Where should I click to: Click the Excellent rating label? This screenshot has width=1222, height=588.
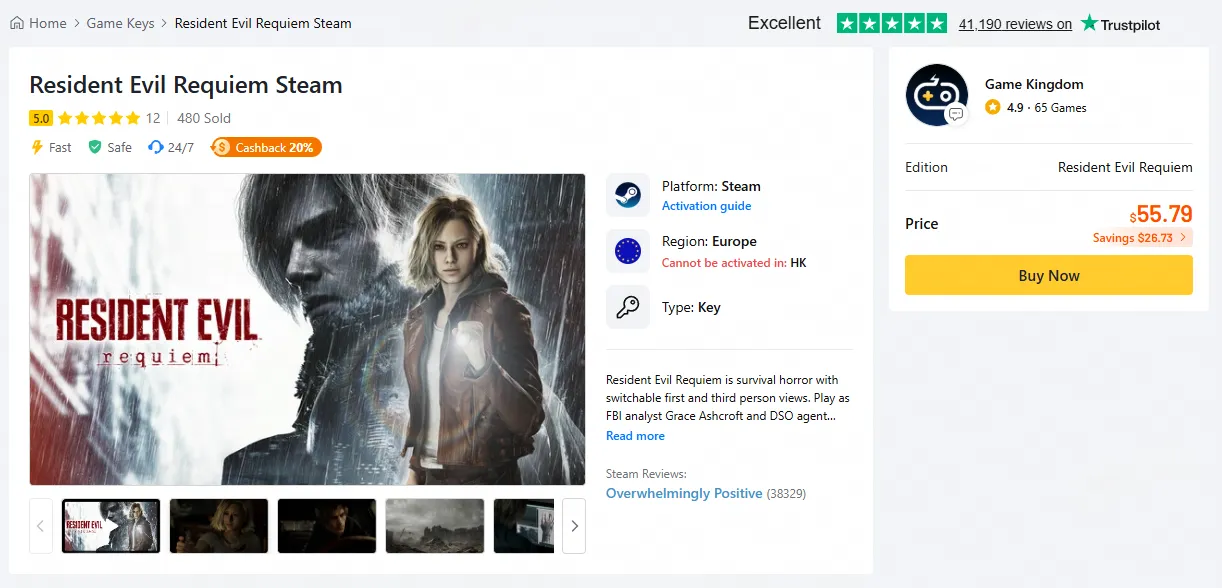pos(785,23)
